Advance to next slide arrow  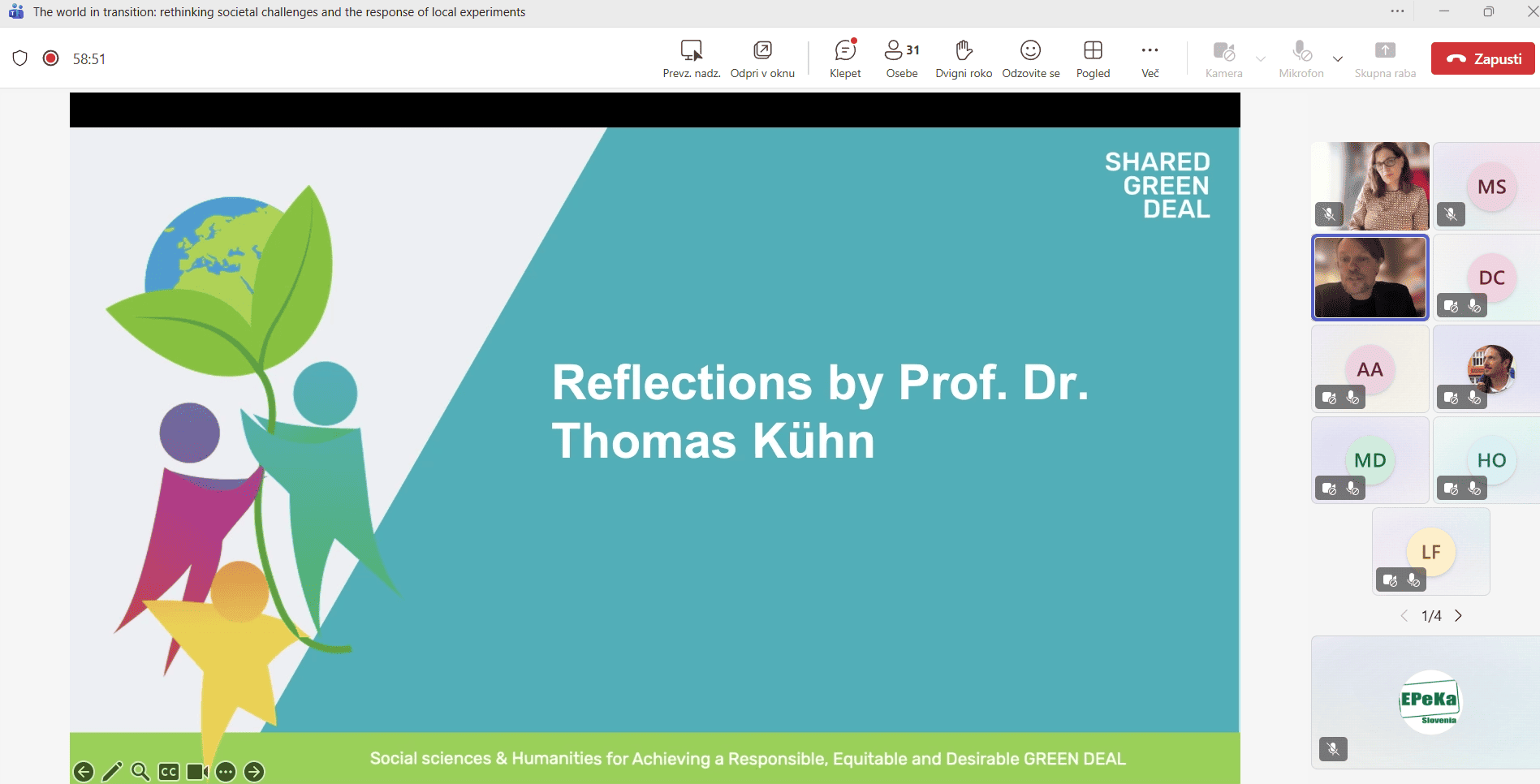coord(254,772)
